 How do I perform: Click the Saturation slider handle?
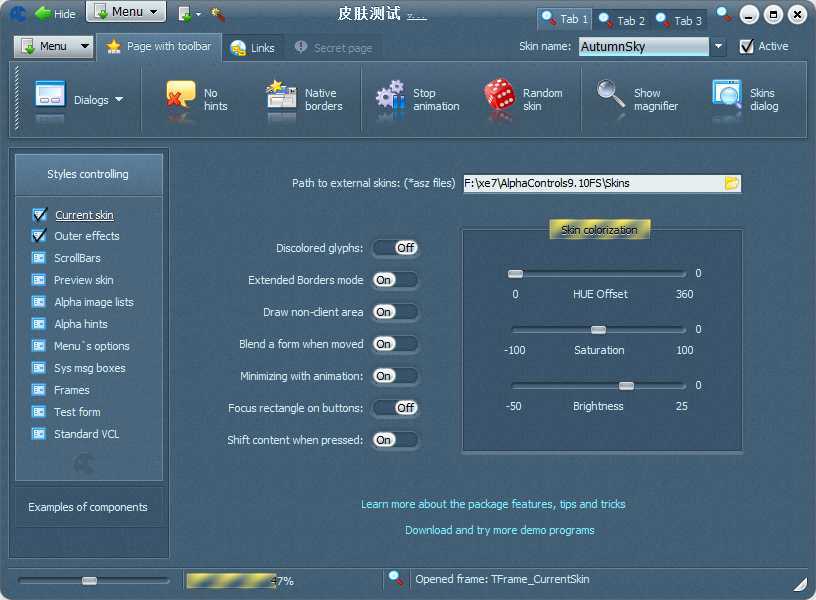(598, 329)
